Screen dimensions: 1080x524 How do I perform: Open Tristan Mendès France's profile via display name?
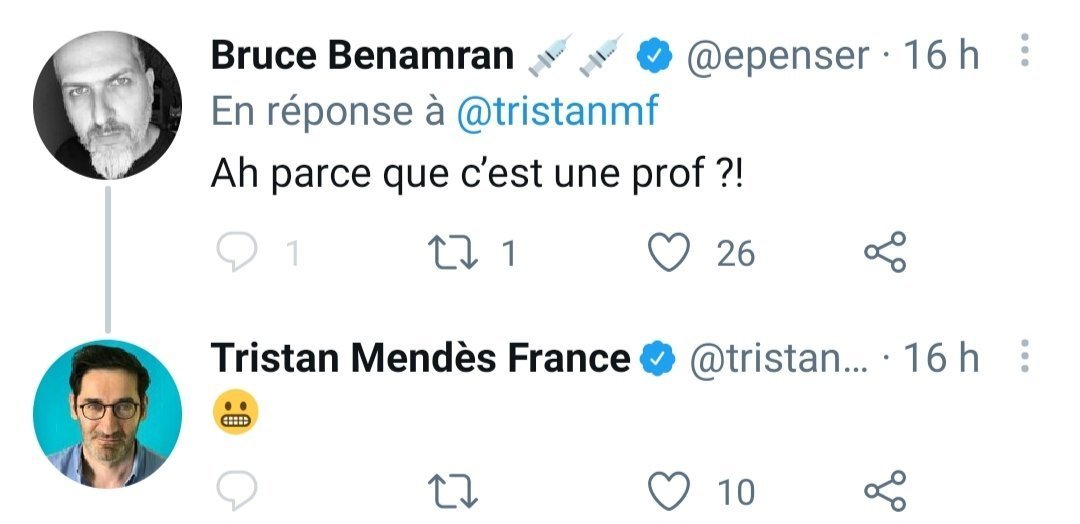[x=420, y=358]
